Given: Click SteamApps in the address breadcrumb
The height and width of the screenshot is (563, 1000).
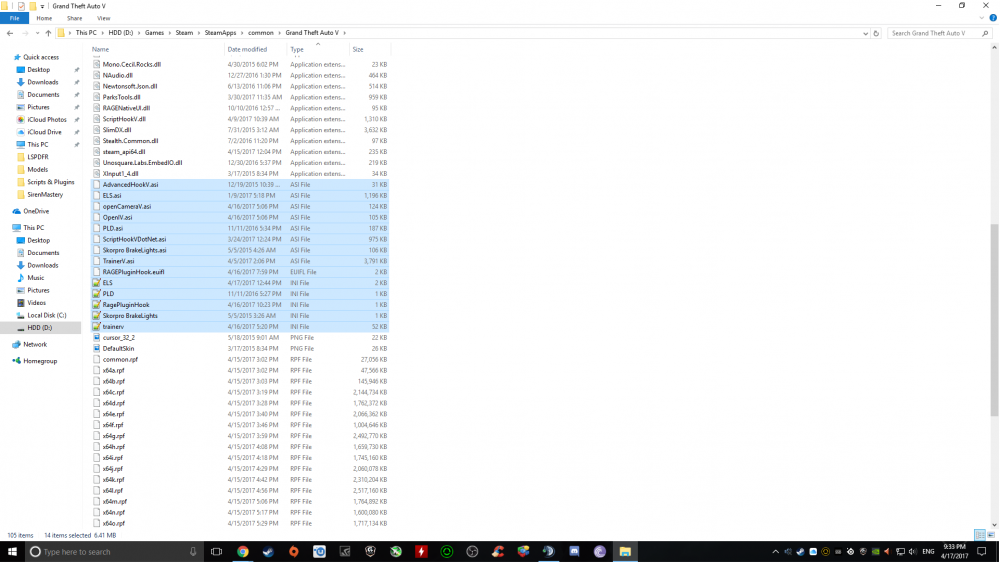Looking at the screenshot, I should [220, 33].
